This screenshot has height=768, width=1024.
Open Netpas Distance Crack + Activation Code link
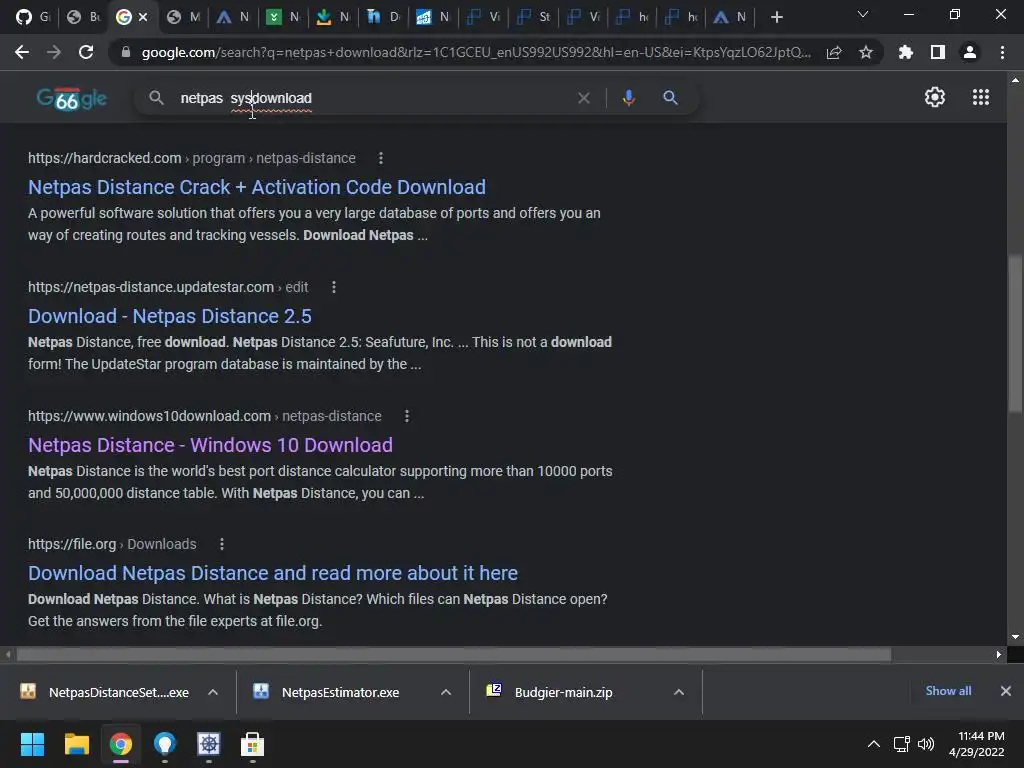[x=257, y=187]
